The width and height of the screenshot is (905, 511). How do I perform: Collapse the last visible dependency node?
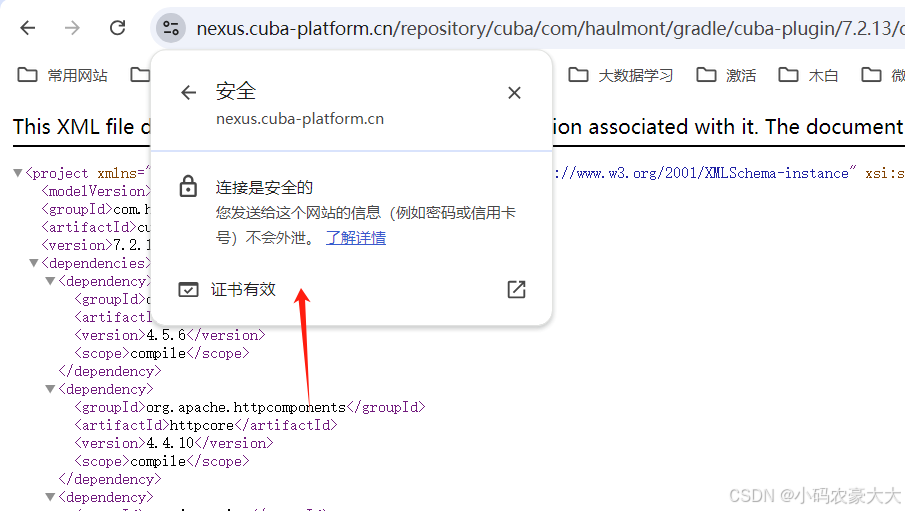50,497
